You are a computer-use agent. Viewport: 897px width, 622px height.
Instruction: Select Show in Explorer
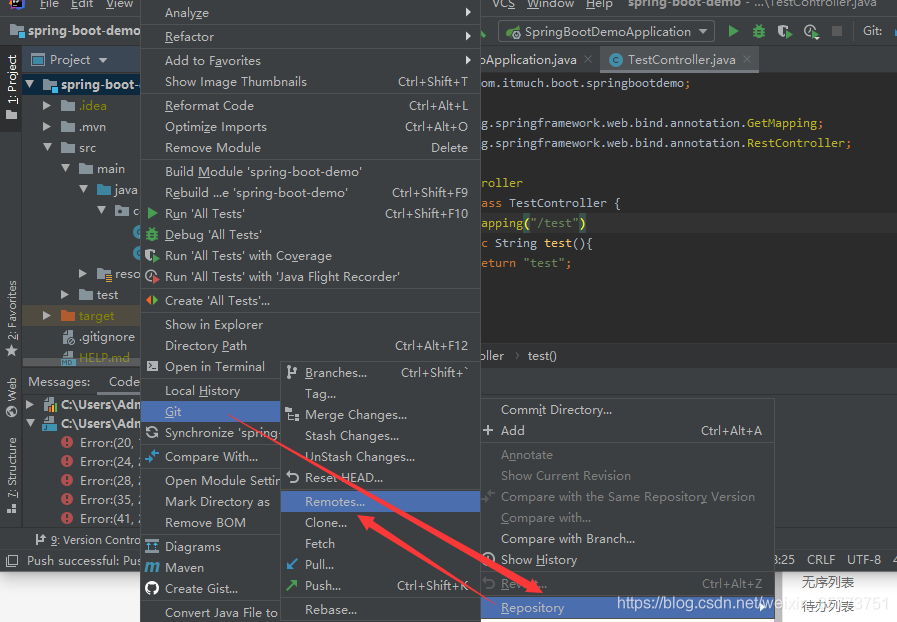pos(311,325)
